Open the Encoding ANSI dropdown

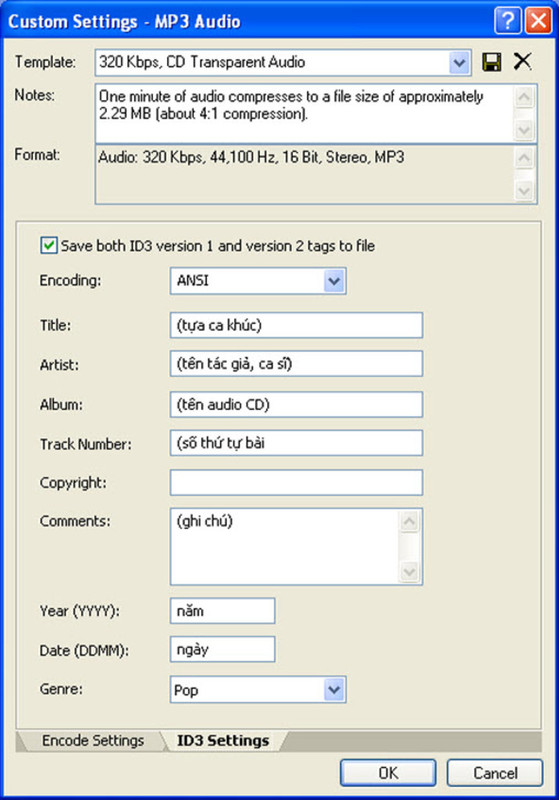click(334, 281)
